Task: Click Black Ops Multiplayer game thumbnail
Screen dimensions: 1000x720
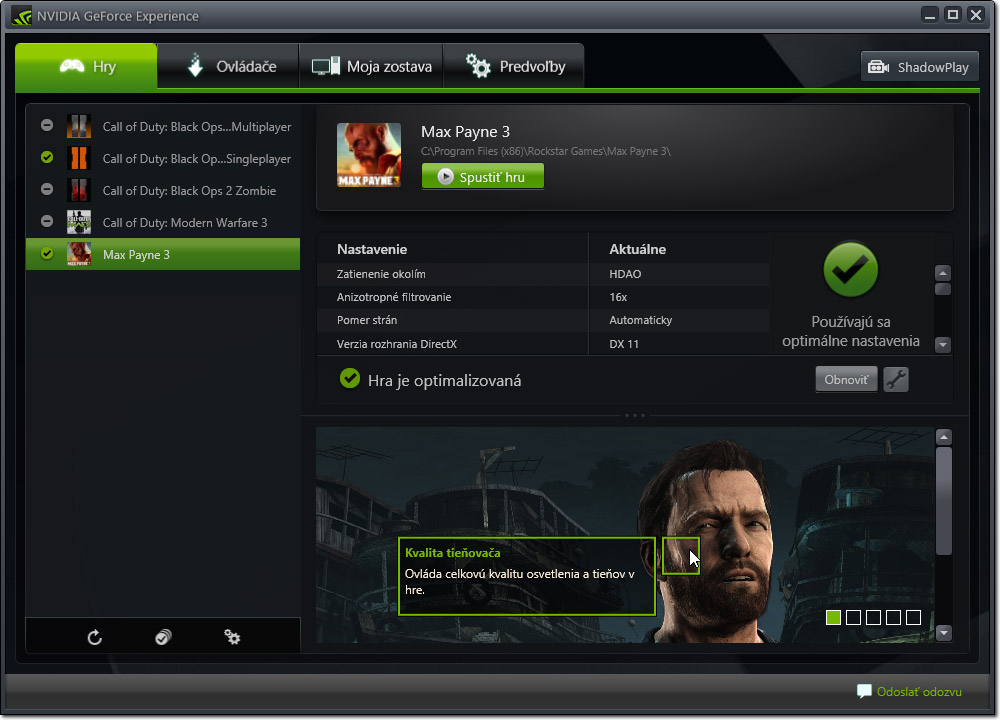Action: pos(79,126)
